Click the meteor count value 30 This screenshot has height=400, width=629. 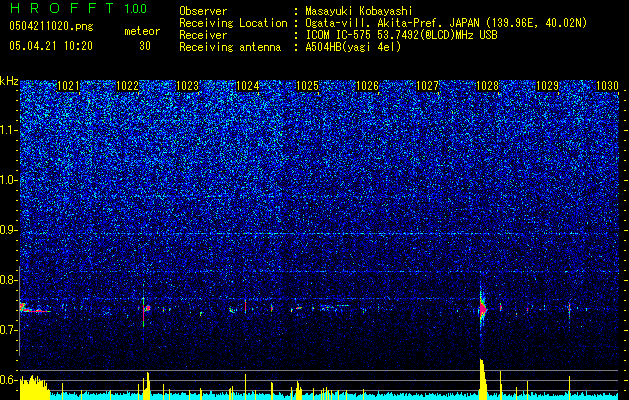(145, 46)
